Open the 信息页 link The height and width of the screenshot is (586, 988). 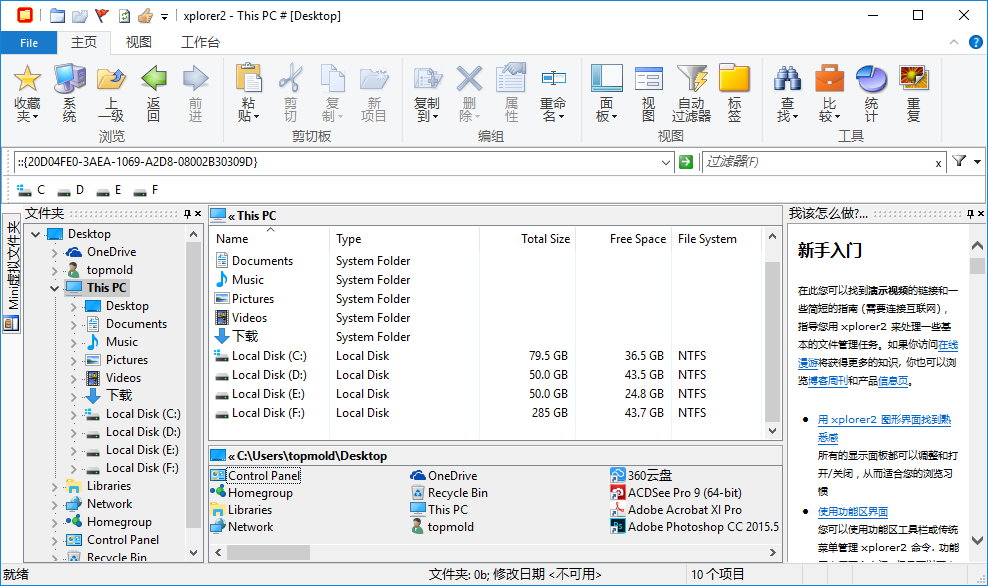[x=893, y=381]
